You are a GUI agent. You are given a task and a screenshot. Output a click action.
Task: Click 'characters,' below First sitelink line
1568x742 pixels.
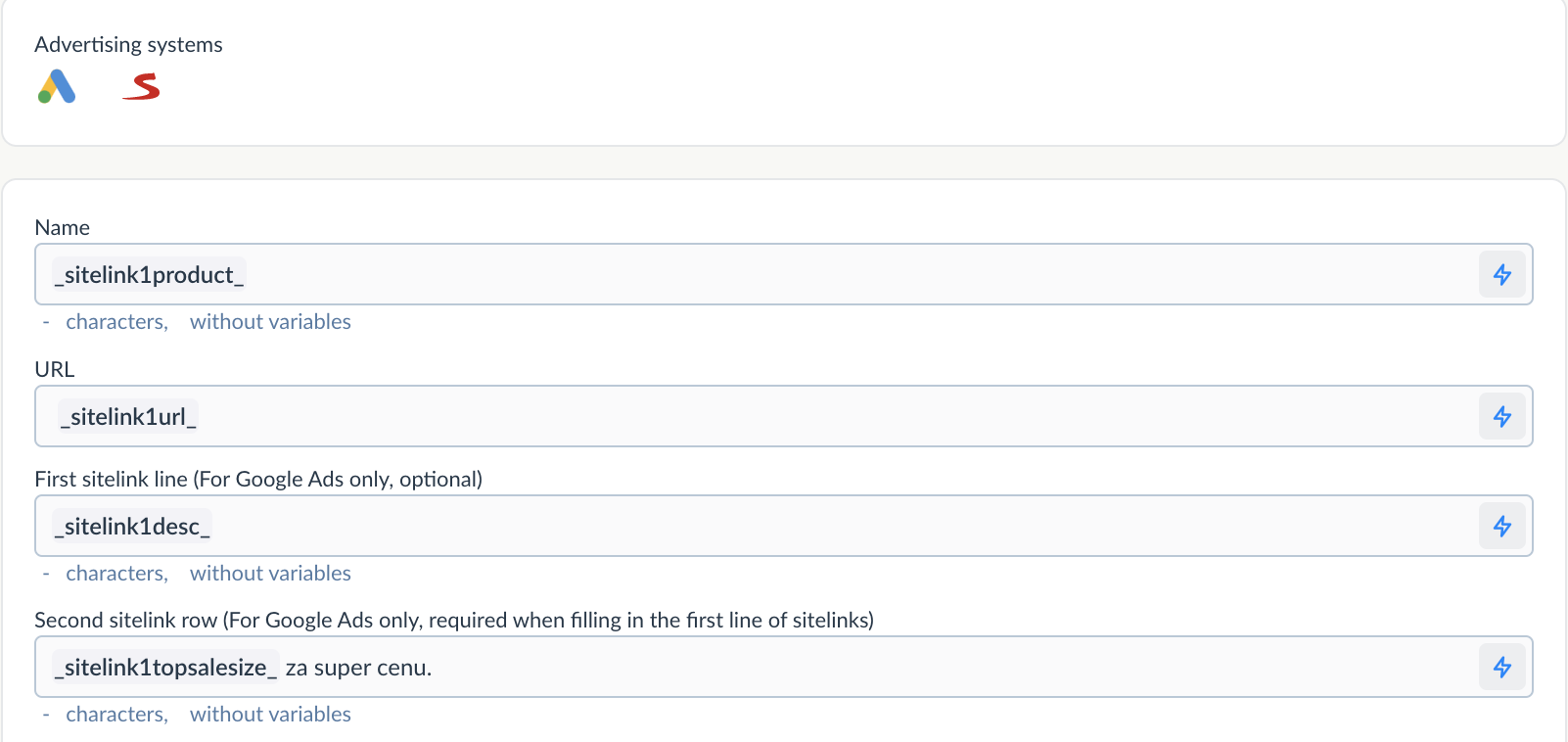click(x=116, y=574)
